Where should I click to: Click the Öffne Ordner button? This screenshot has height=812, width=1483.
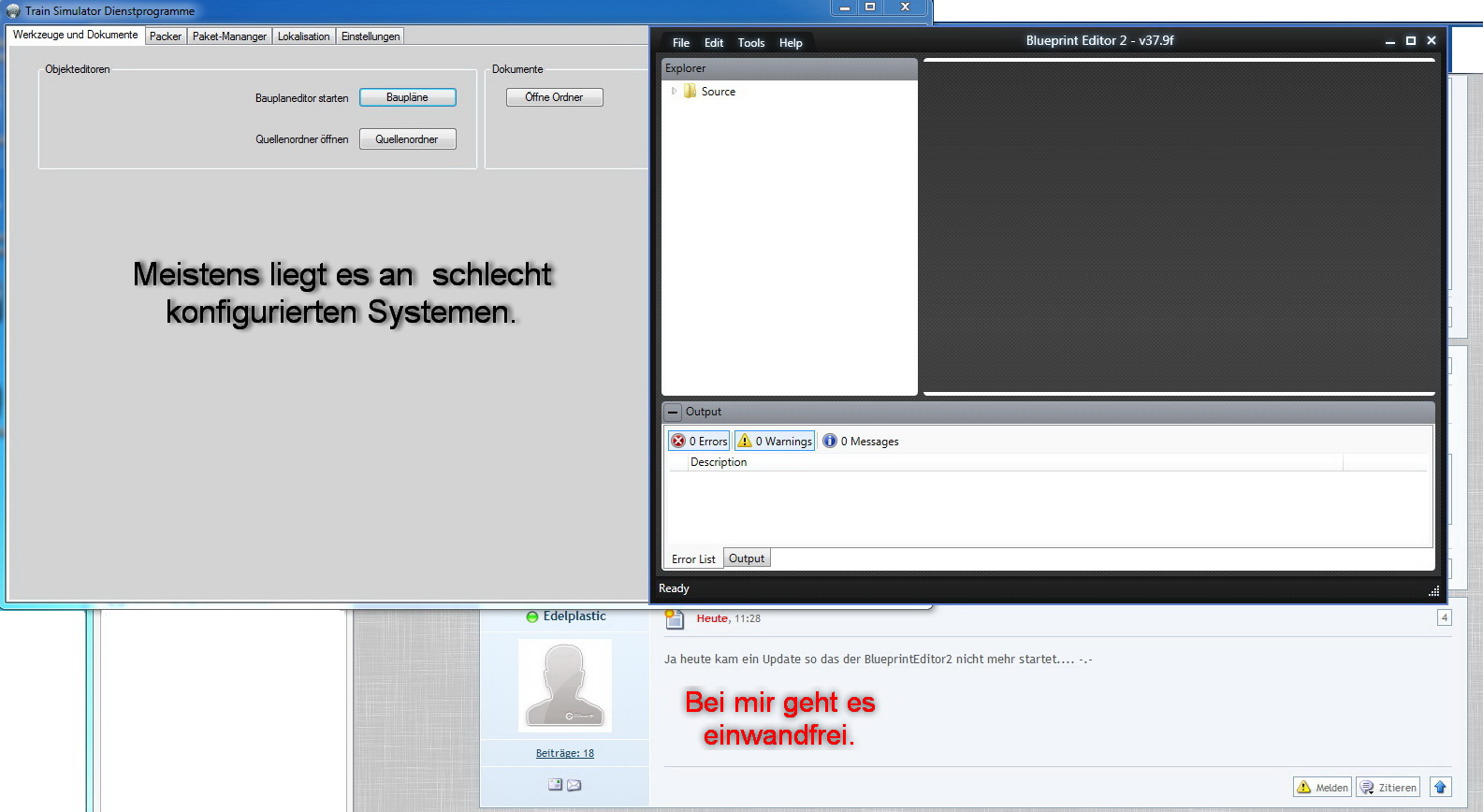coord(555,97)
